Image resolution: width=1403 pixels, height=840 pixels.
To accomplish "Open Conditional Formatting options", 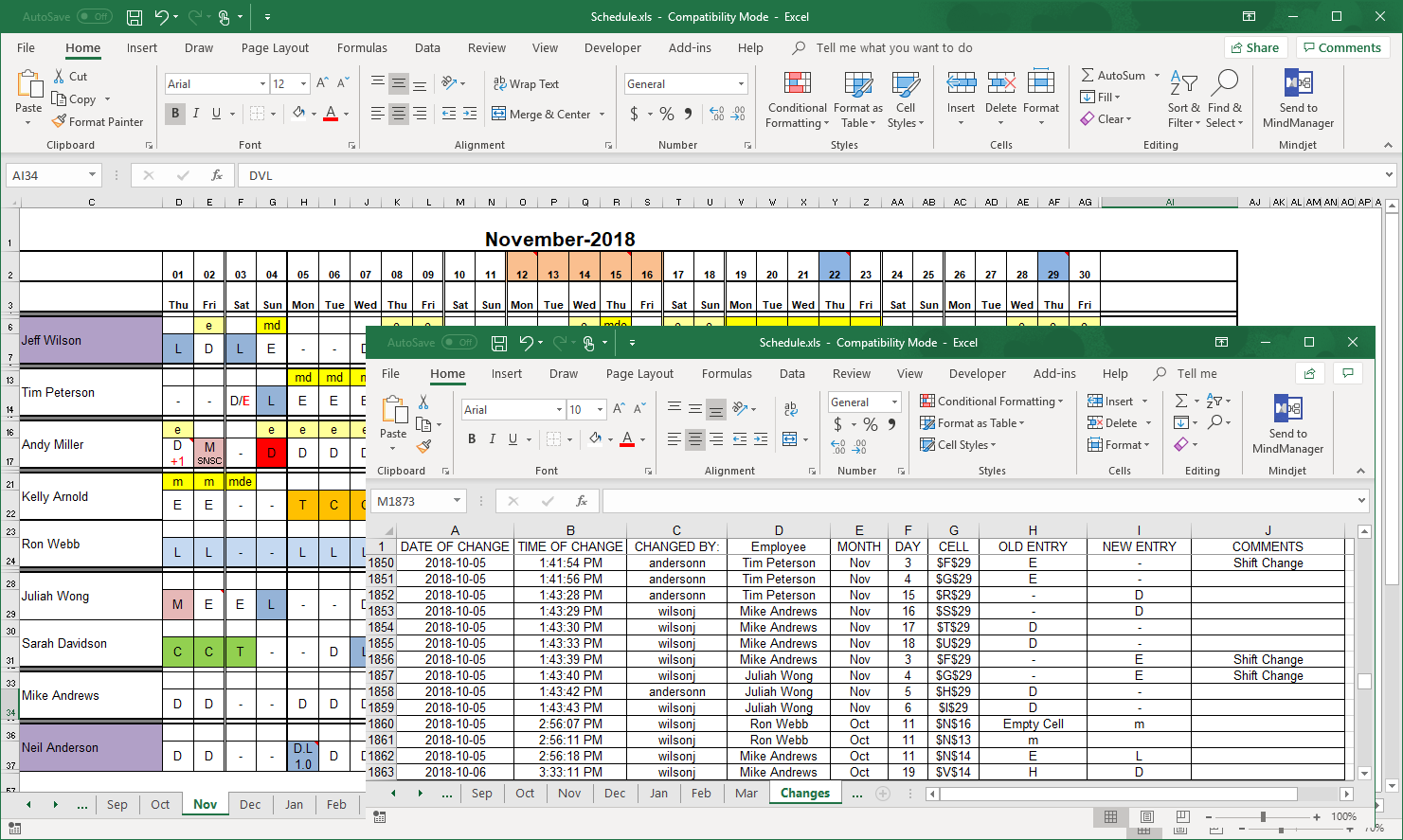I will click(x=797, y=99).
